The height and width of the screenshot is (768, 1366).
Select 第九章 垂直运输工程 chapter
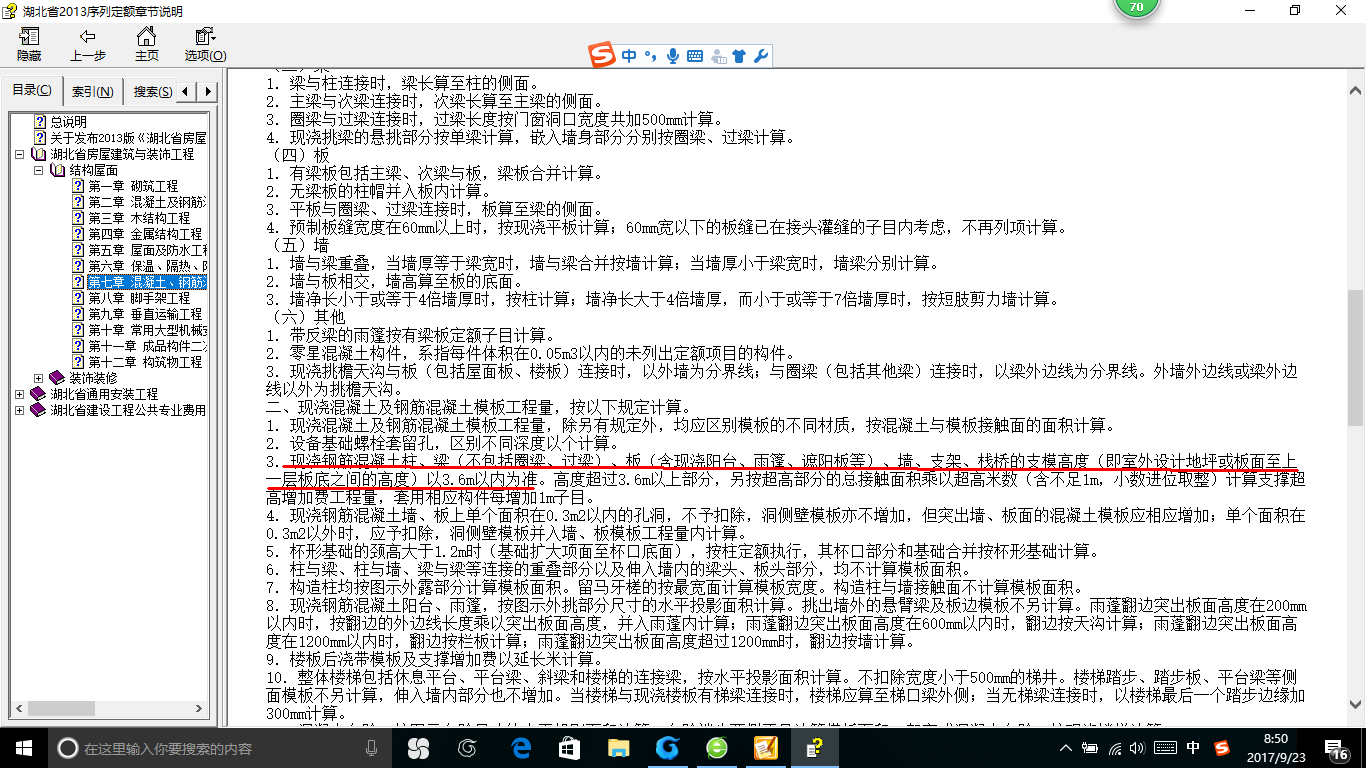144,314
